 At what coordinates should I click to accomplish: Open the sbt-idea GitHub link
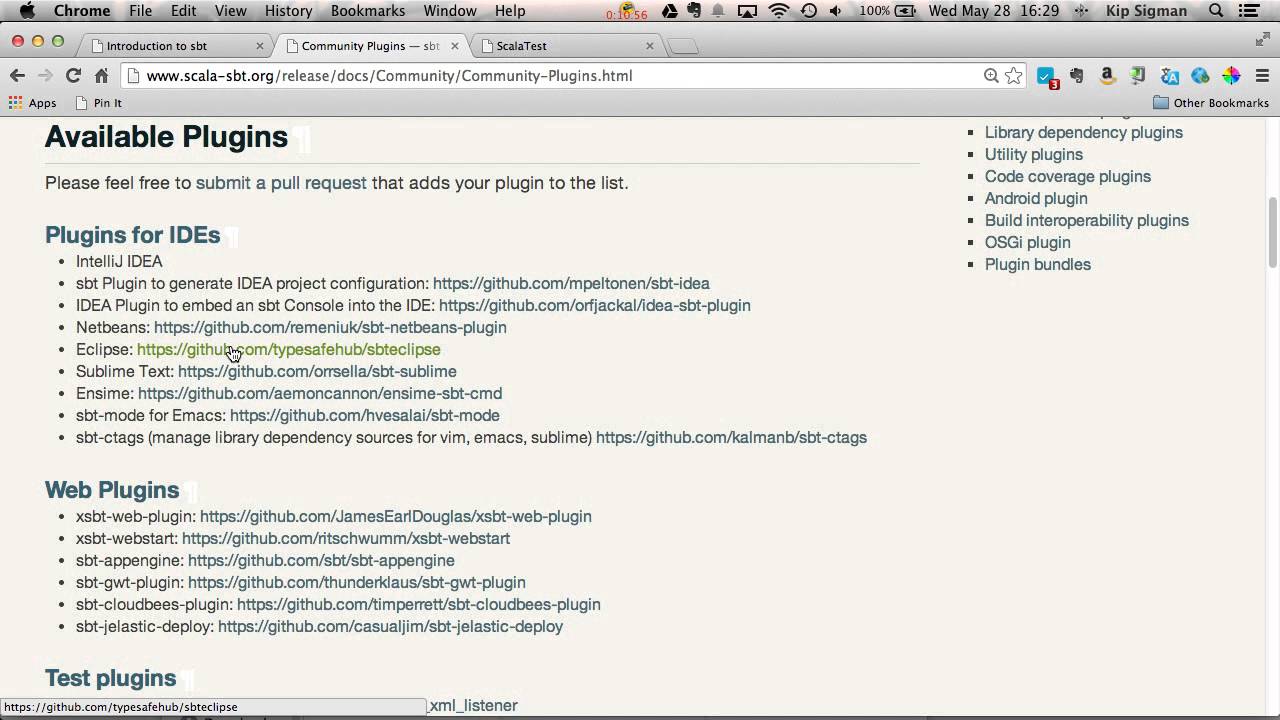571,284
